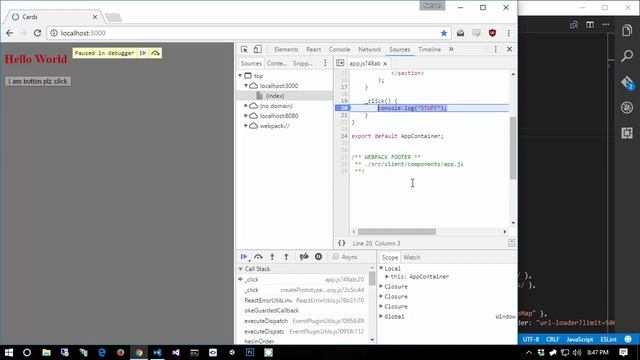Open the Network tab
The height and width of the screenshot is (360, 640).
[x=369, y=49]
